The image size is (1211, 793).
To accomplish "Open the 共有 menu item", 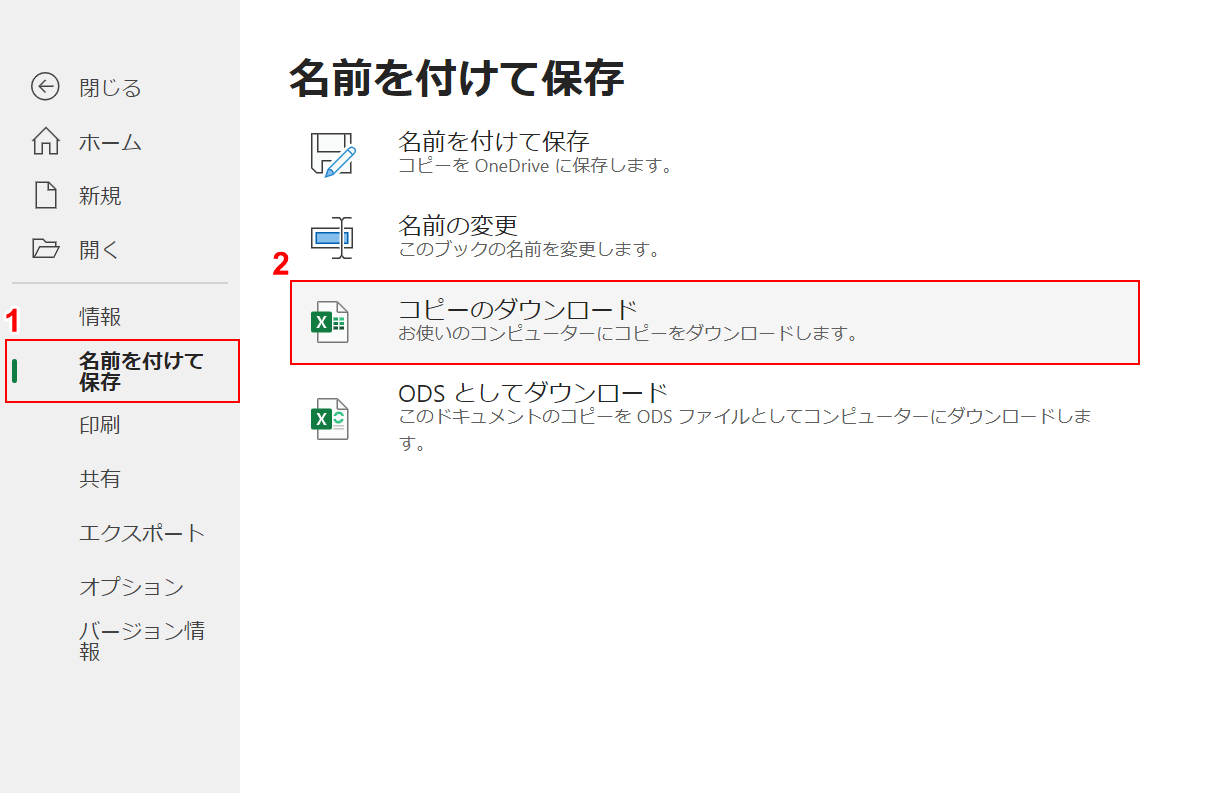I will (100, 479).
